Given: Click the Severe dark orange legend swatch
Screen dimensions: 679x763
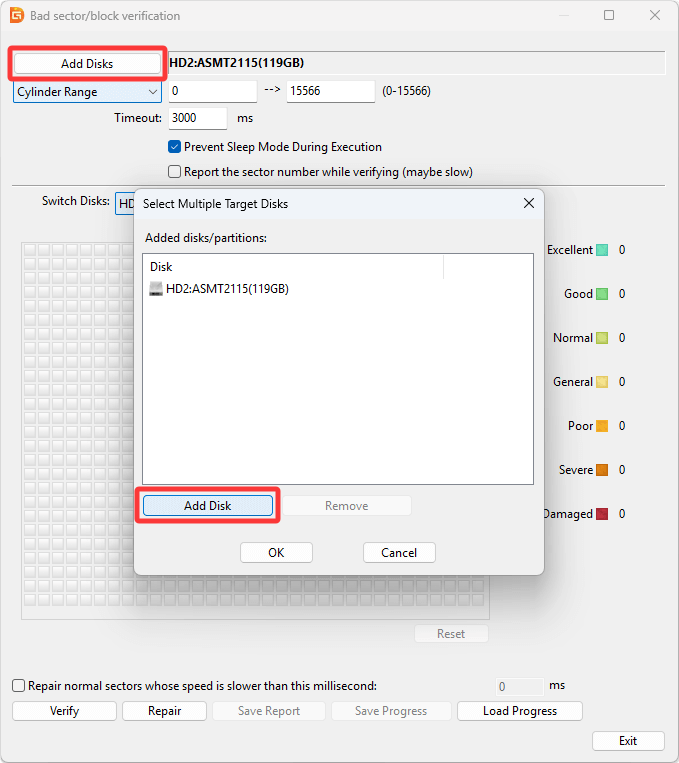Looking at the screenshot, I should pyautogui.click(x=602, y=470).
